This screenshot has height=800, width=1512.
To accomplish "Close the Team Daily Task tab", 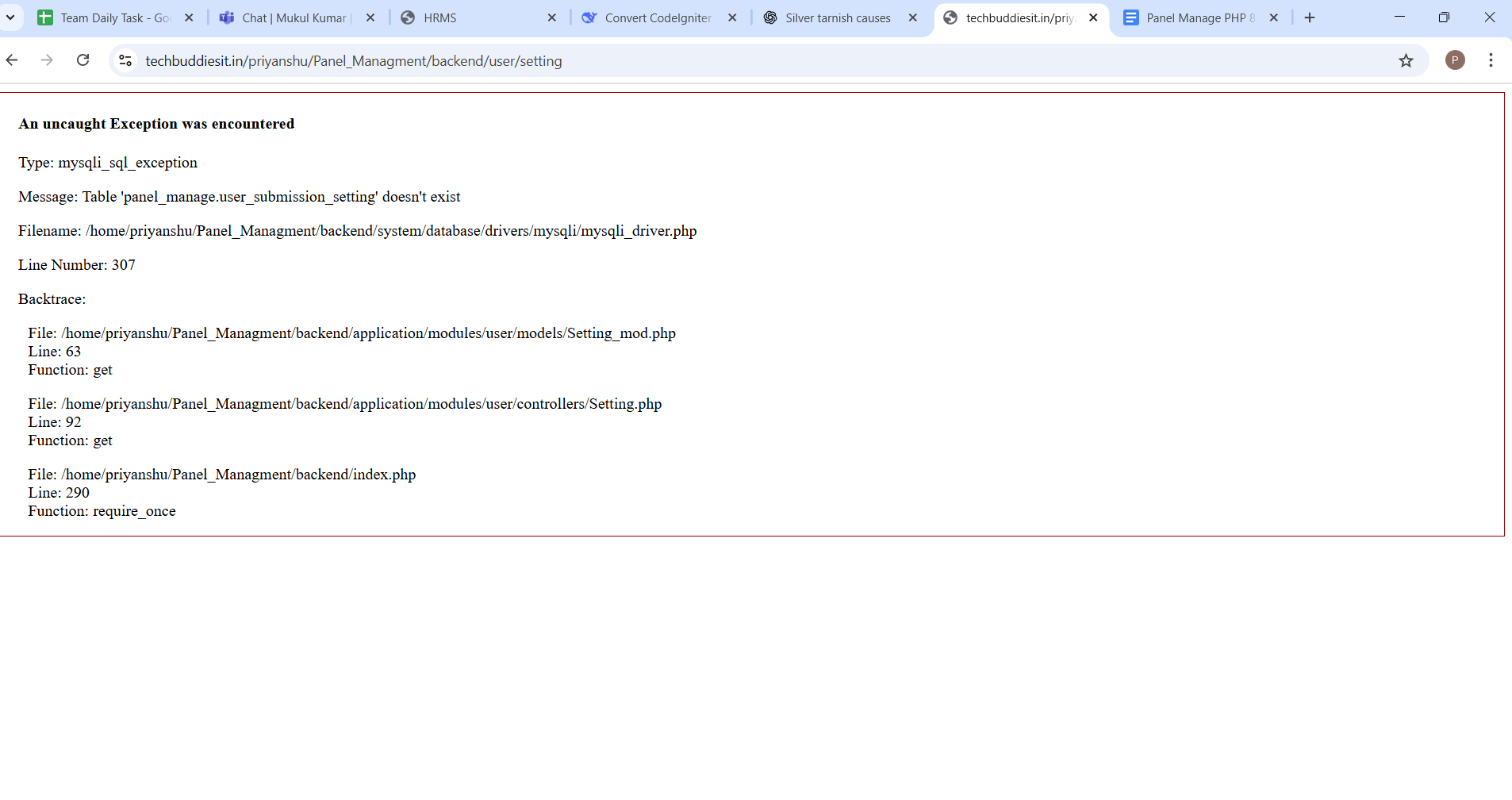I will [x=189, y=17].
